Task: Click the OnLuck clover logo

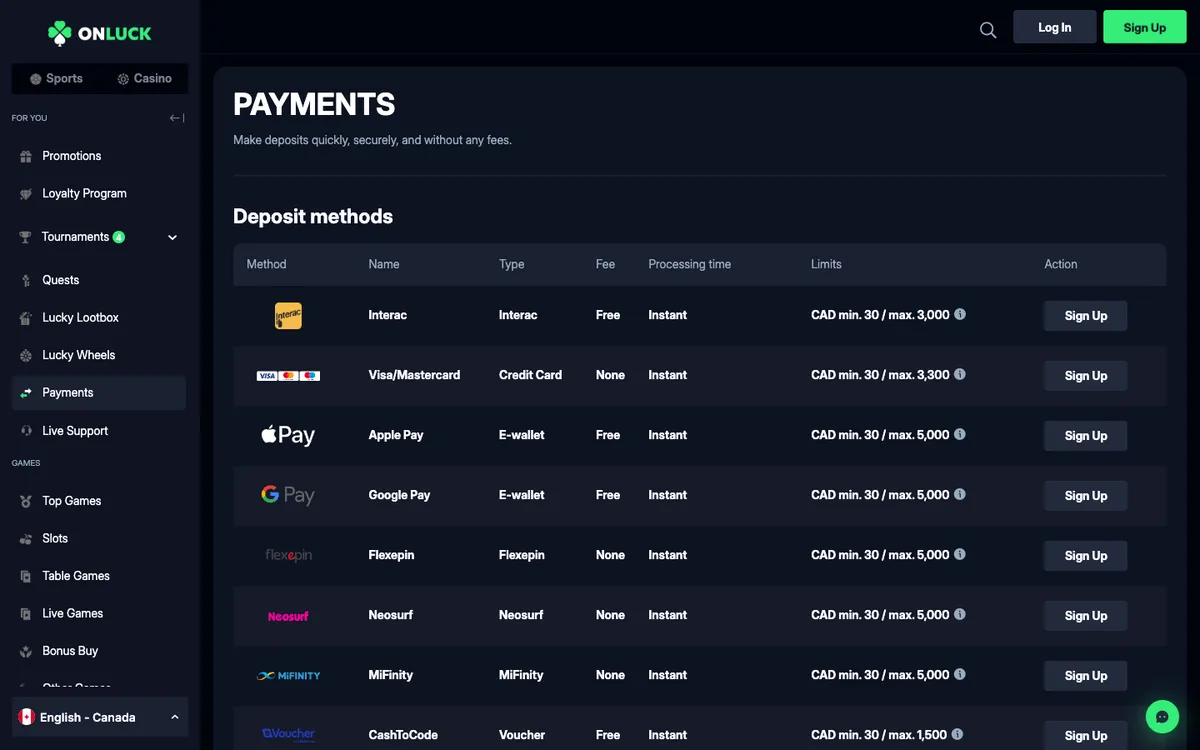Action: pyautogui.click(x=99, y=33)
